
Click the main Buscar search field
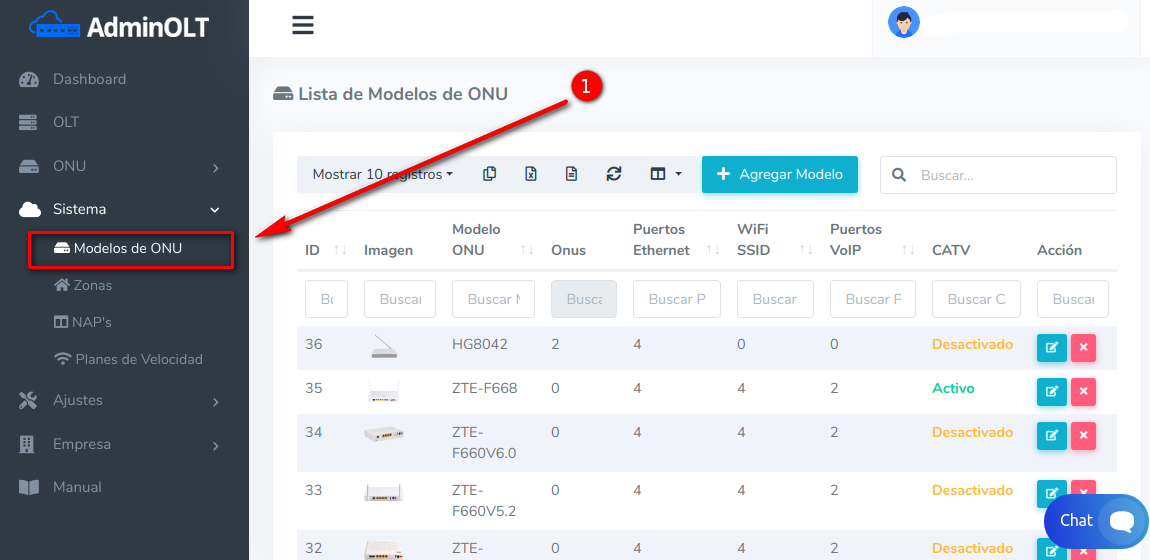tap(1010, 175)
